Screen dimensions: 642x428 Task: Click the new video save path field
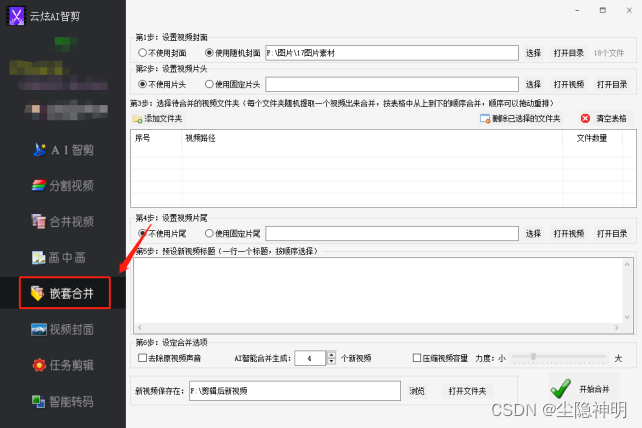[295, 391]
